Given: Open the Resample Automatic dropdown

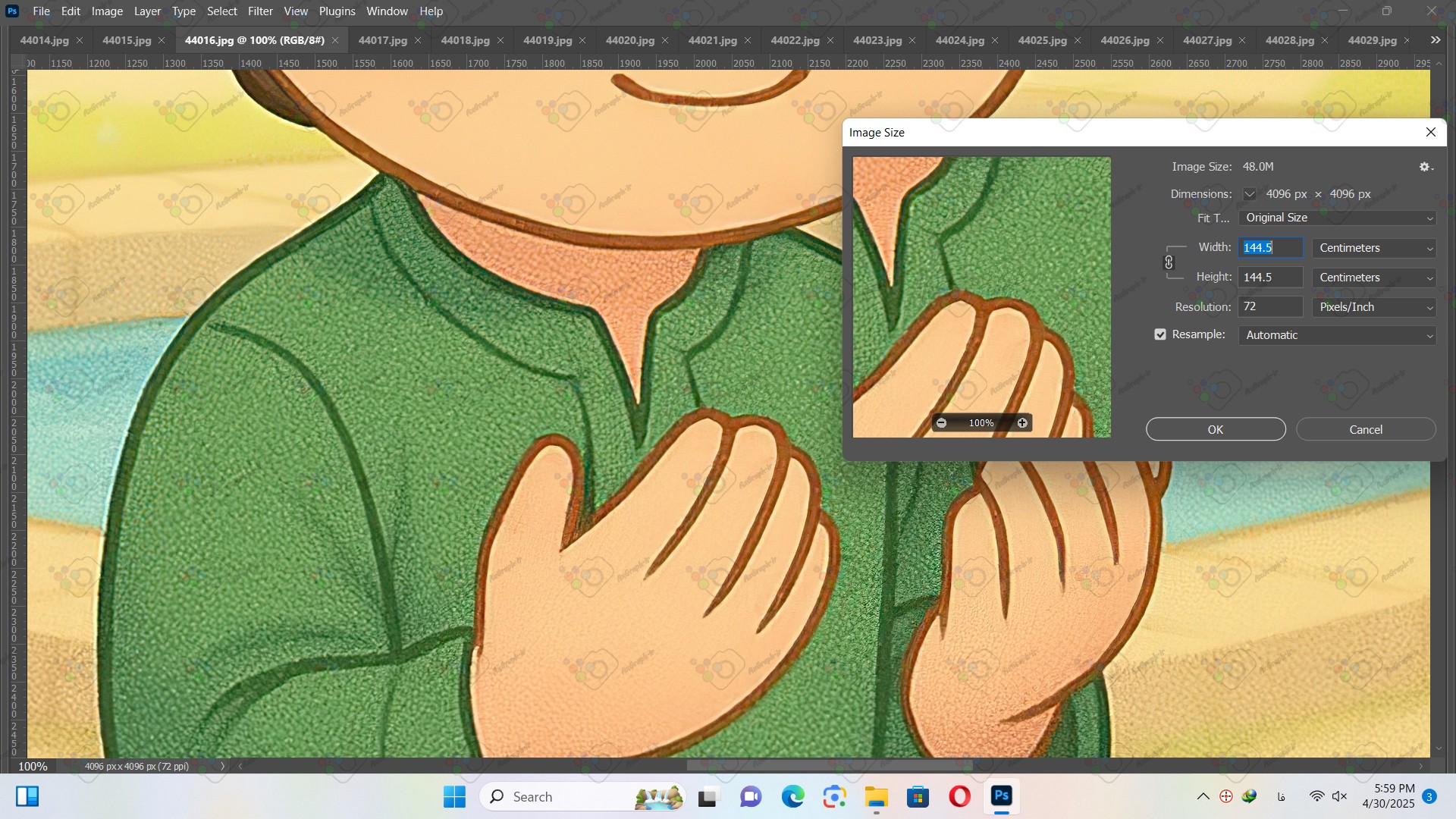Looking at the screenshot, I should click(1338, 335).
